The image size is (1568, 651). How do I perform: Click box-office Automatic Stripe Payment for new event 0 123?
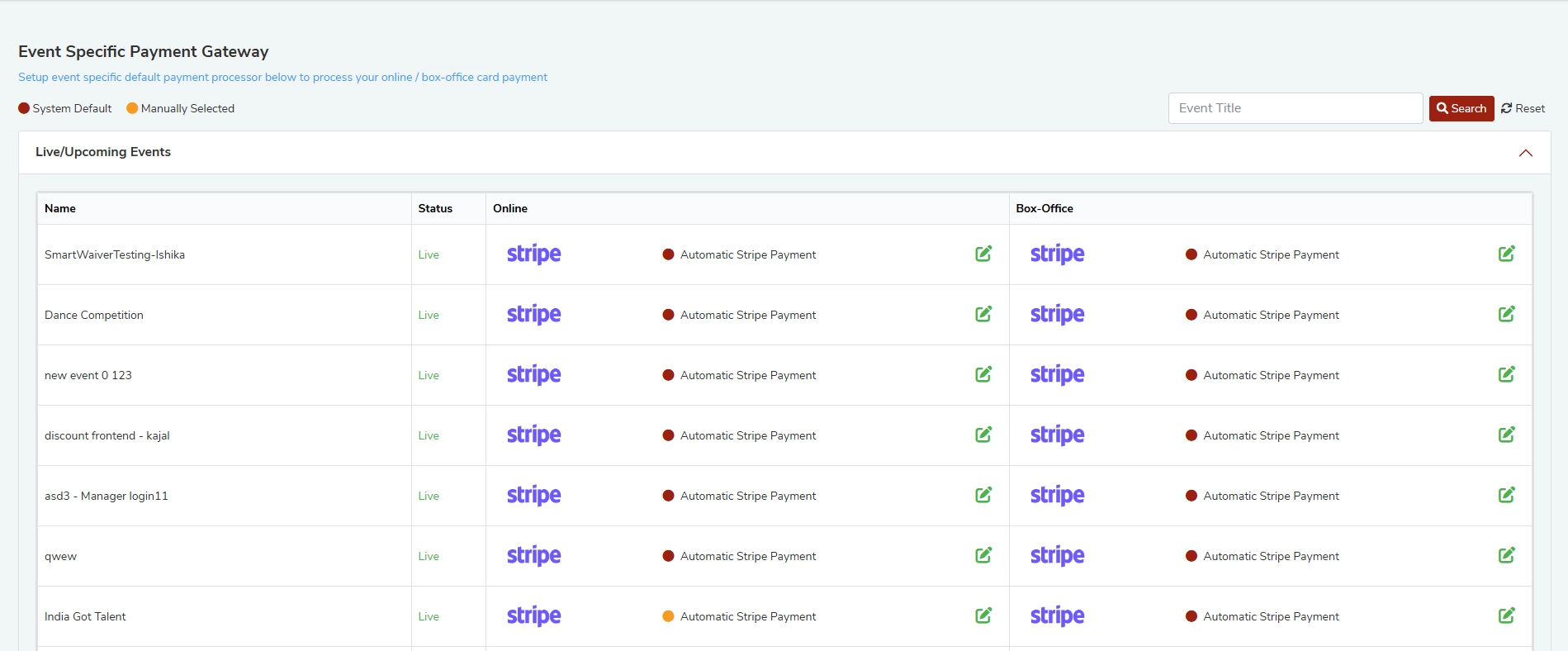click(x=1272, y=375)
